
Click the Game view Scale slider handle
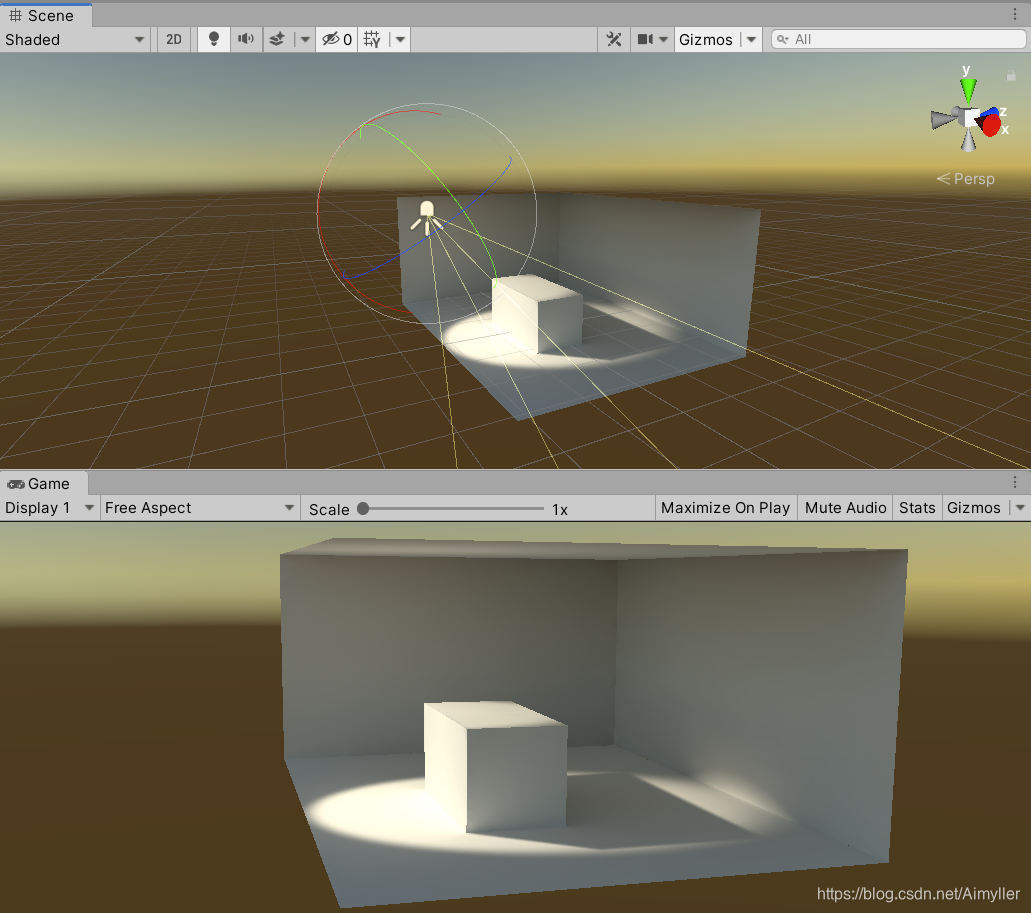point(362,508)
